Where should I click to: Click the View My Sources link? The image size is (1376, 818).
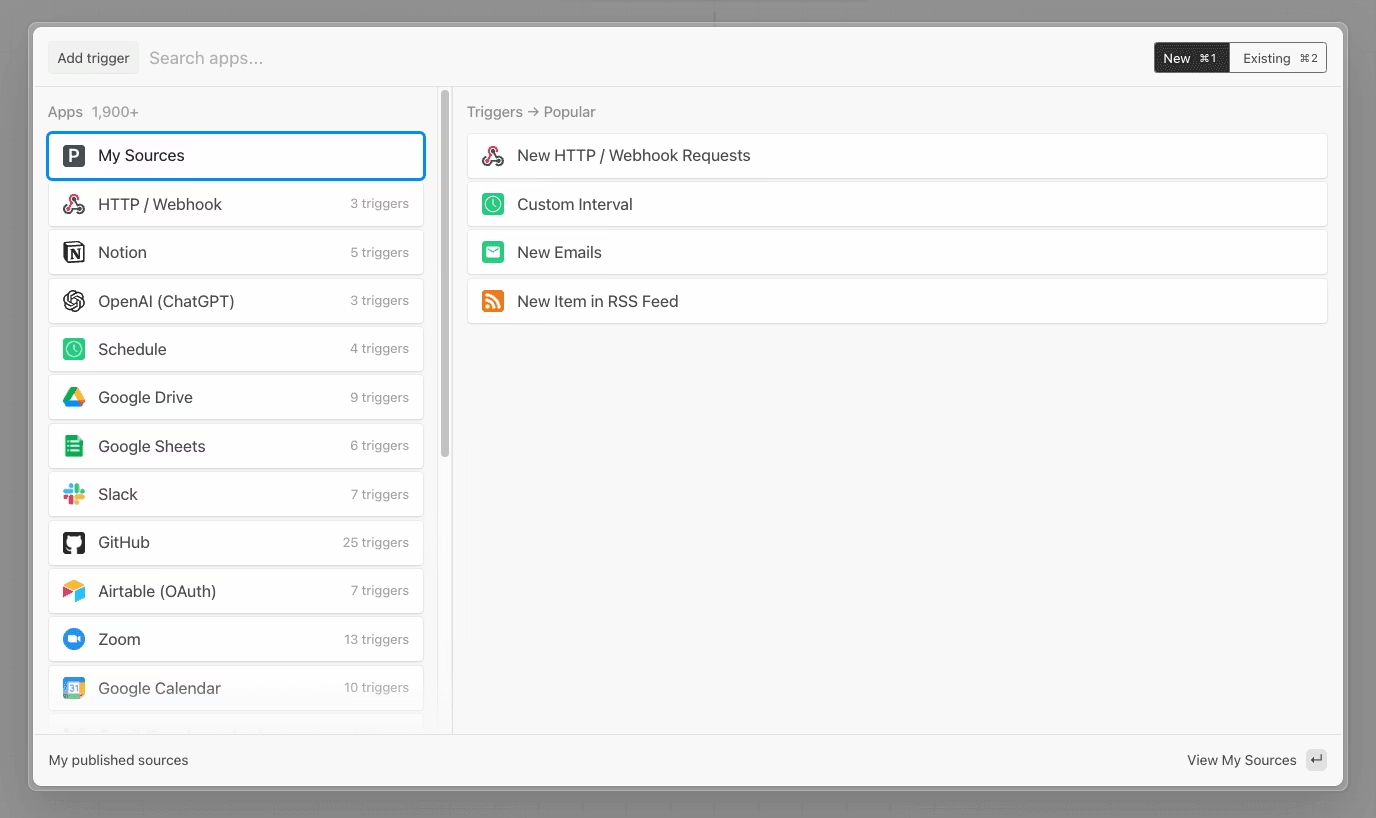pyautogui.click(x=1241, y=760)
